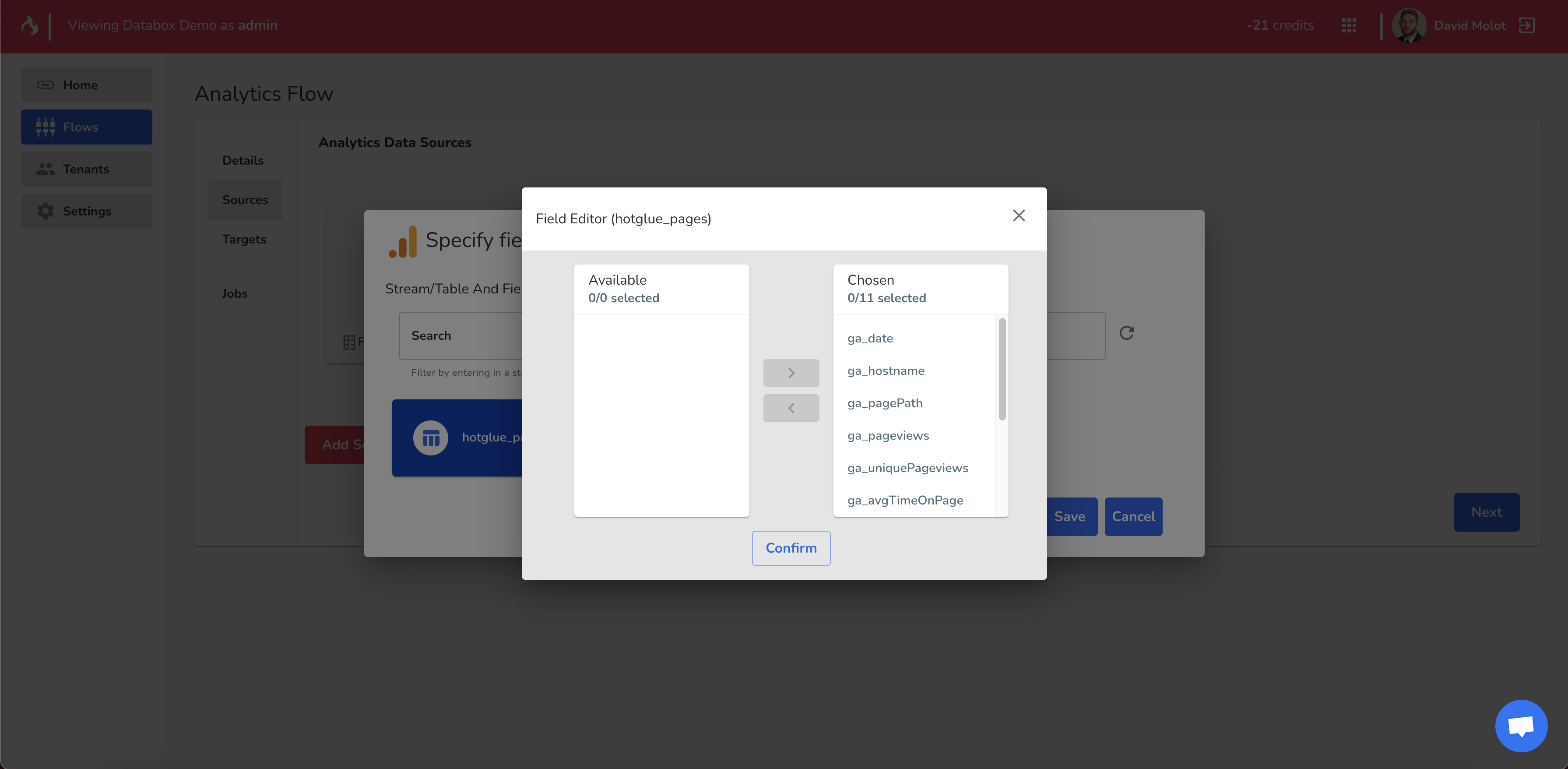Viewport: 1568px width, 769px height.
Task: Open the Tenants sidebar menu
Action: point(86,169)
